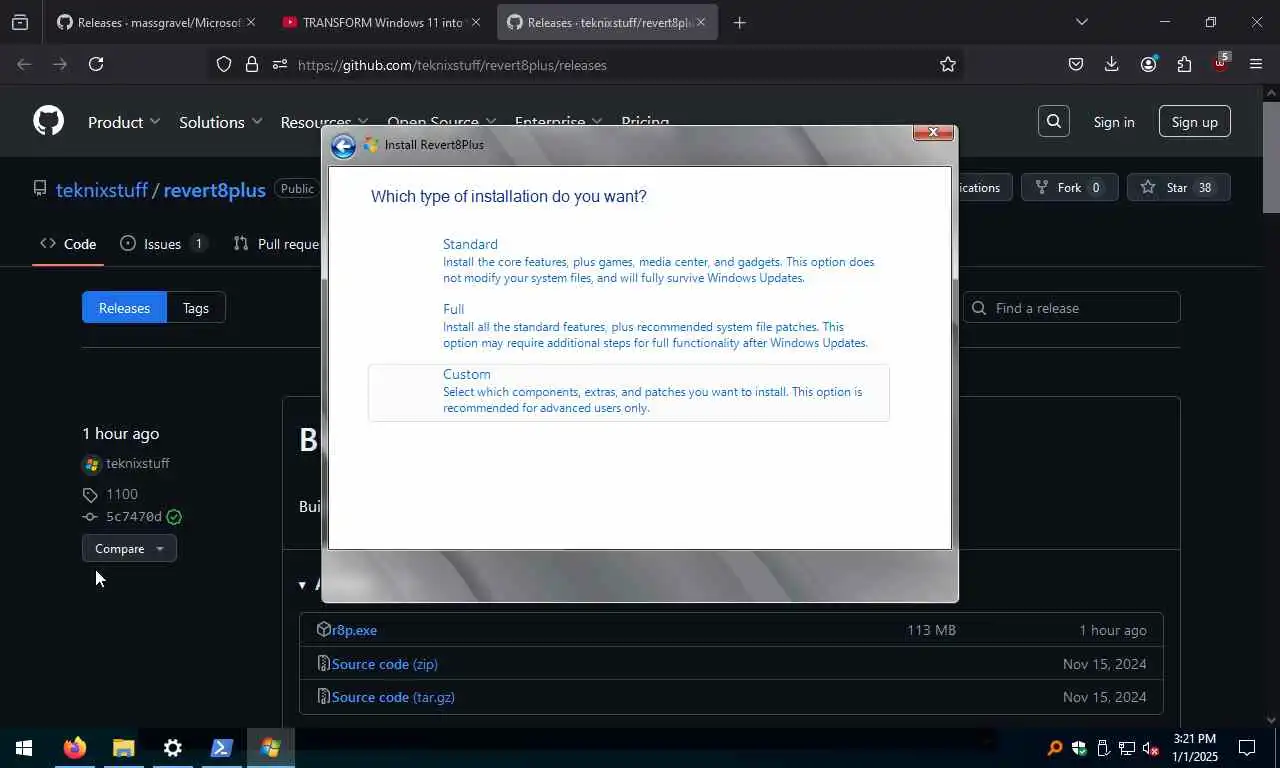Bookmark this page with the star icon

coord(948,64)
